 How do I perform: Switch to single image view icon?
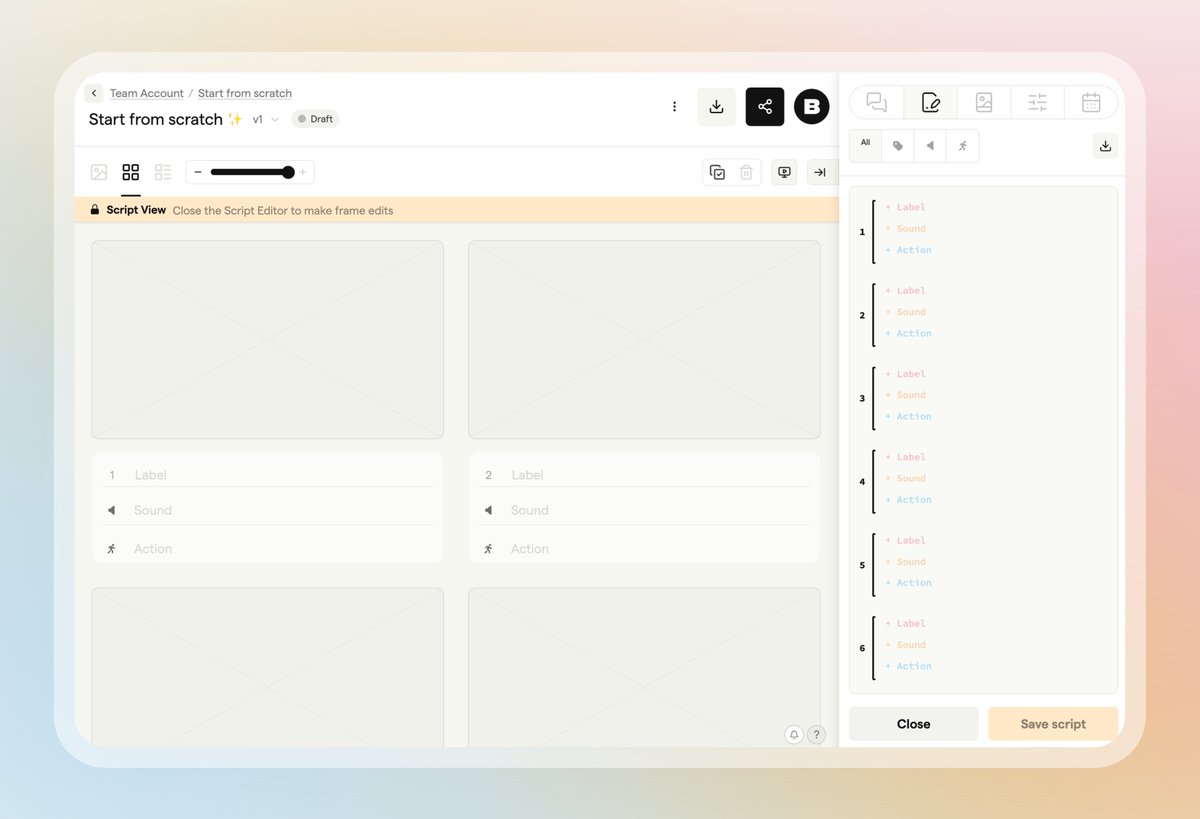pyautogui.click(x=99, y=172)
